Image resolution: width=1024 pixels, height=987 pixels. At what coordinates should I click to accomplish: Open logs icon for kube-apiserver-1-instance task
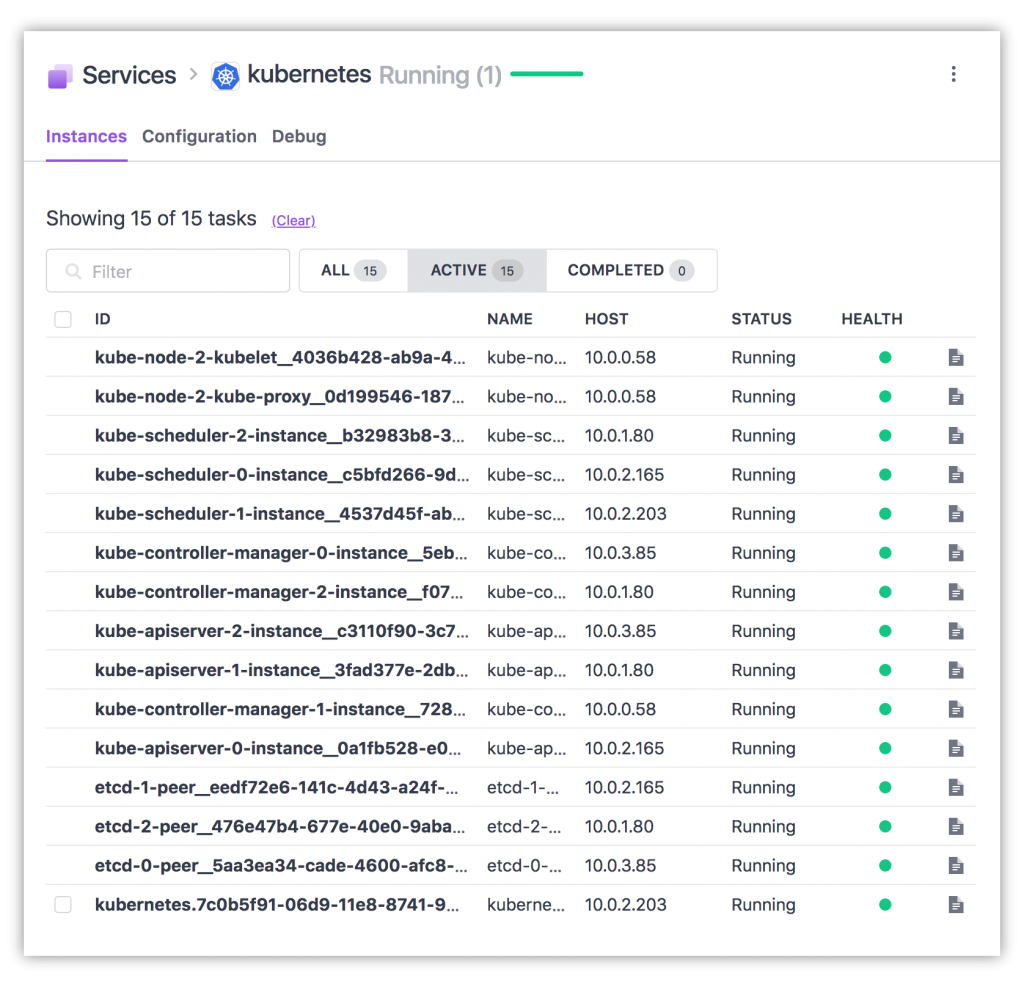point(955,670)
